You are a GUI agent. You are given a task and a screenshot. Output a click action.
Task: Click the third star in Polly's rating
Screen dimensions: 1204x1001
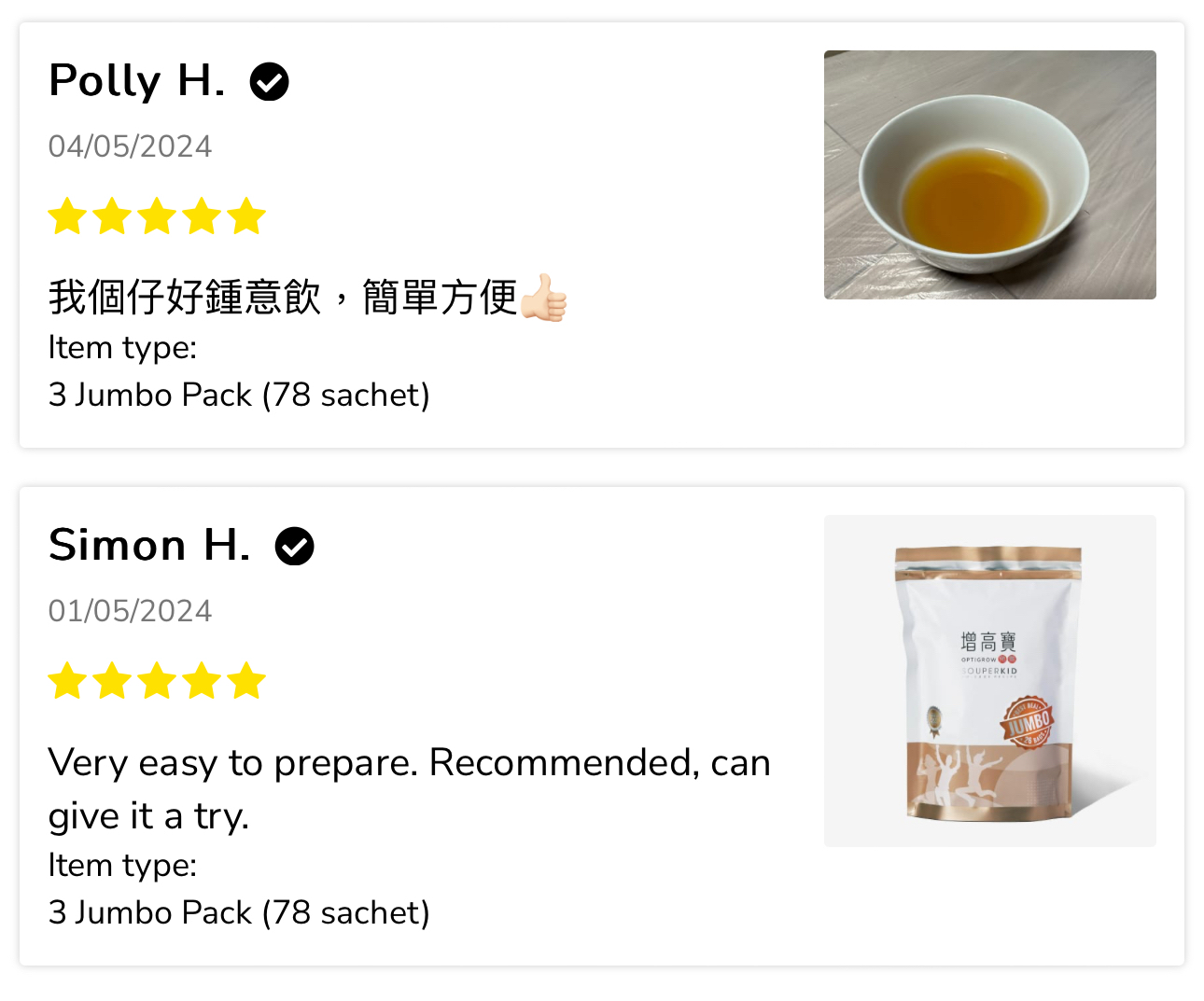pos(157,216)
